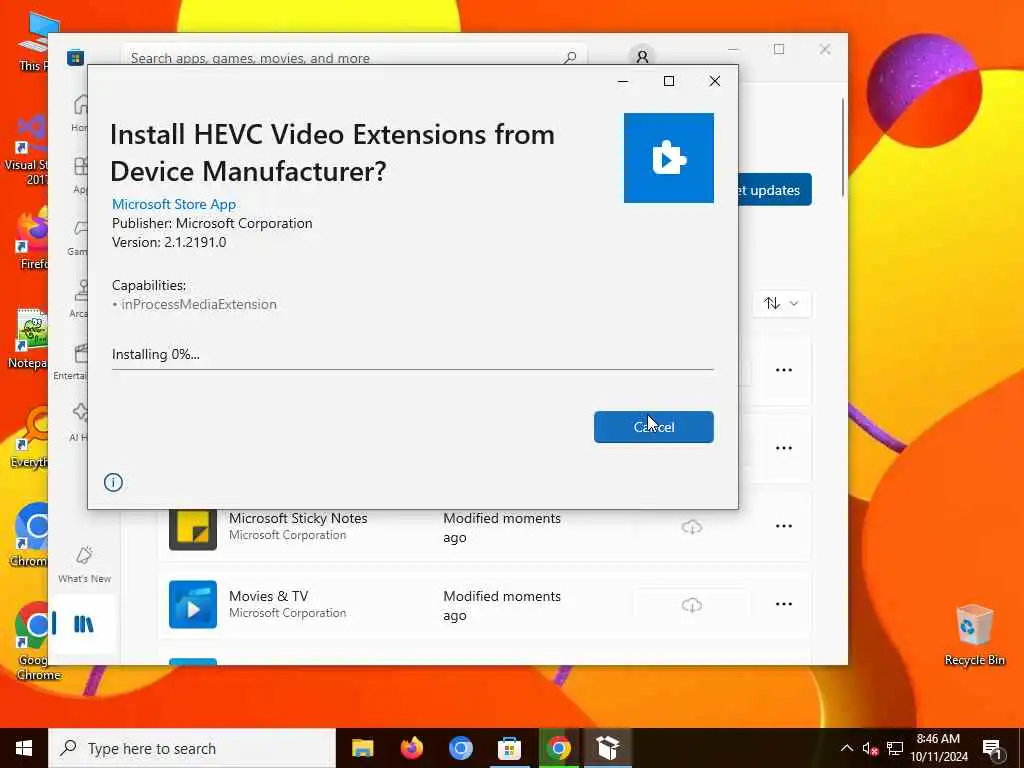
Task: Select the Google Chrome desktop shortcut
Action: (31, 641)
